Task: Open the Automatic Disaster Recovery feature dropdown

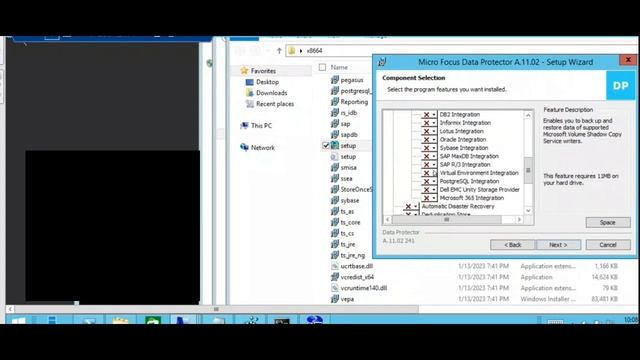Action: click(x=416, y=207)
